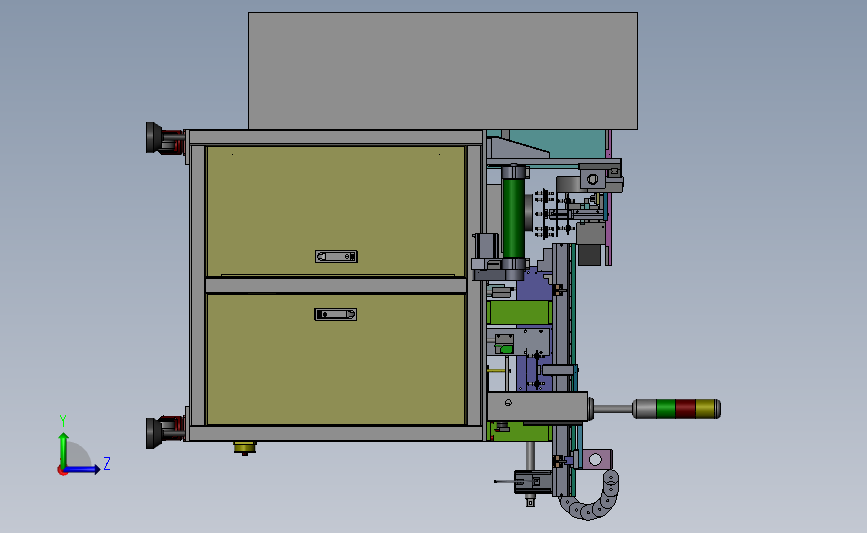Click the lower drawer's handle latch
Screen dimensions: 867x533
point(336,315)
